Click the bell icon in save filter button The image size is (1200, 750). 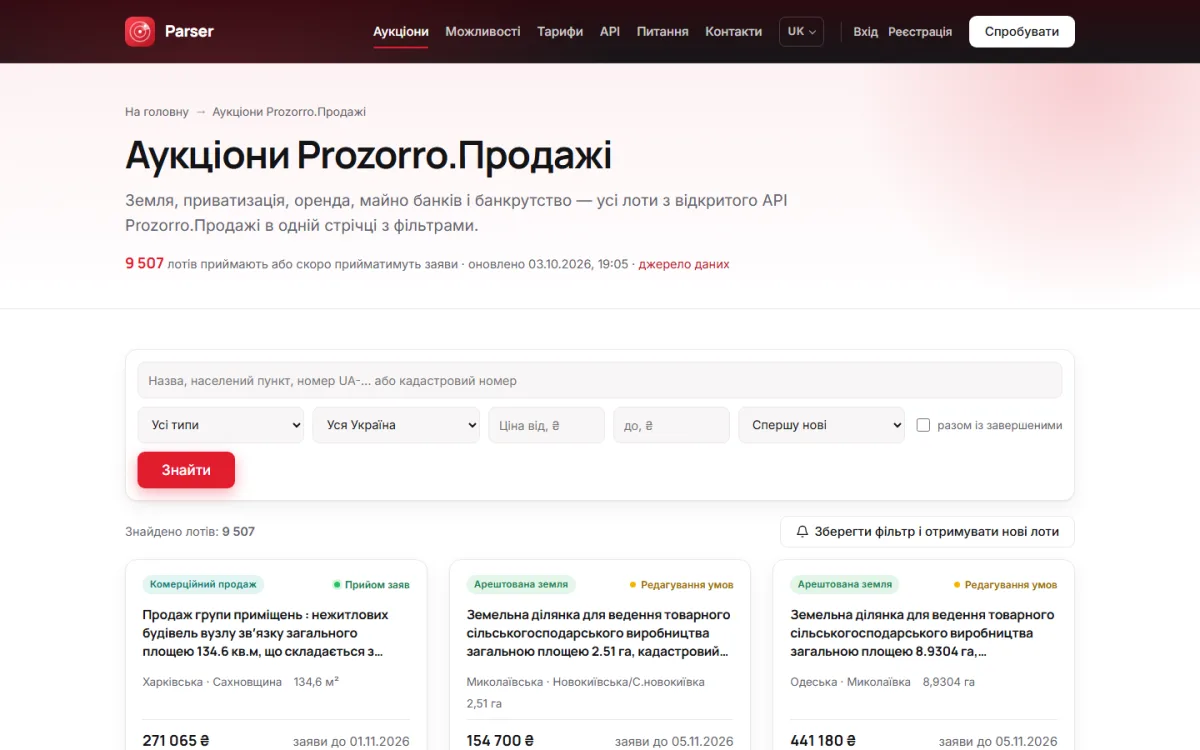click(x=802, y=532)
